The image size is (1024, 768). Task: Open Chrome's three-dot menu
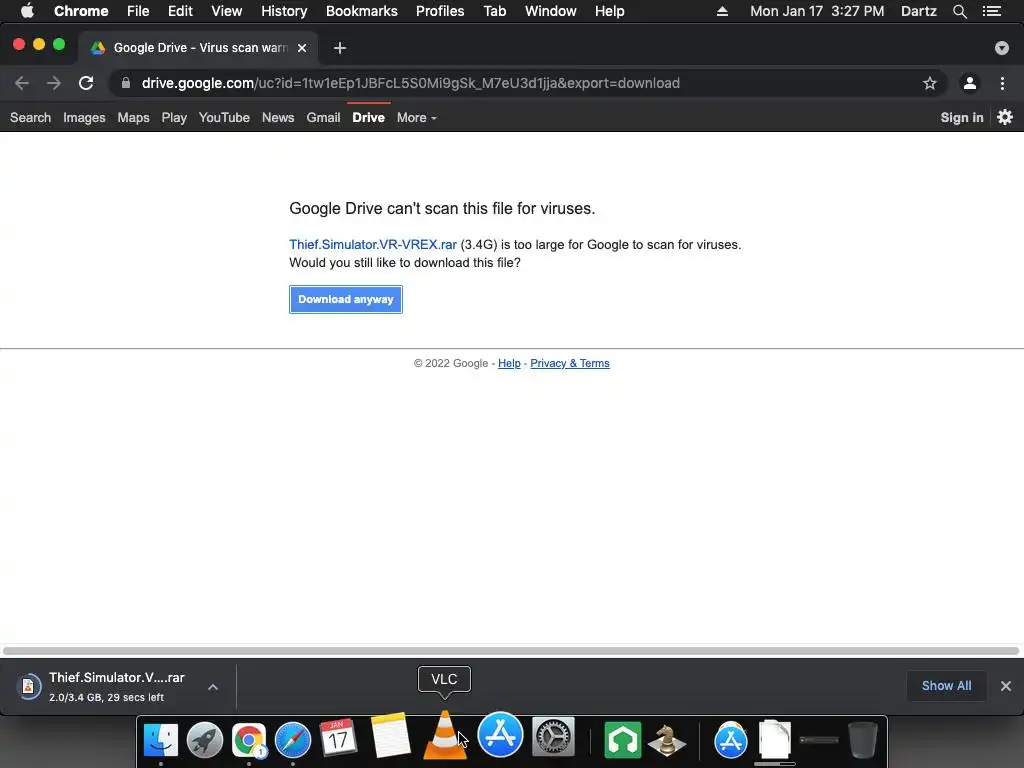coord(1002,83)
